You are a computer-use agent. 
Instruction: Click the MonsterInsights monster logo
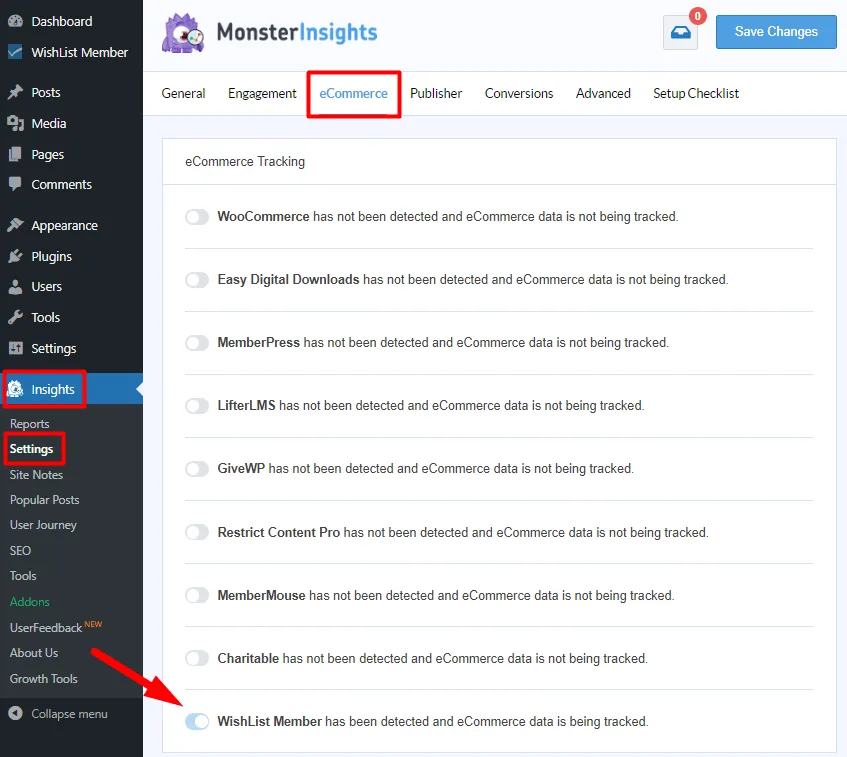[185, 33]
